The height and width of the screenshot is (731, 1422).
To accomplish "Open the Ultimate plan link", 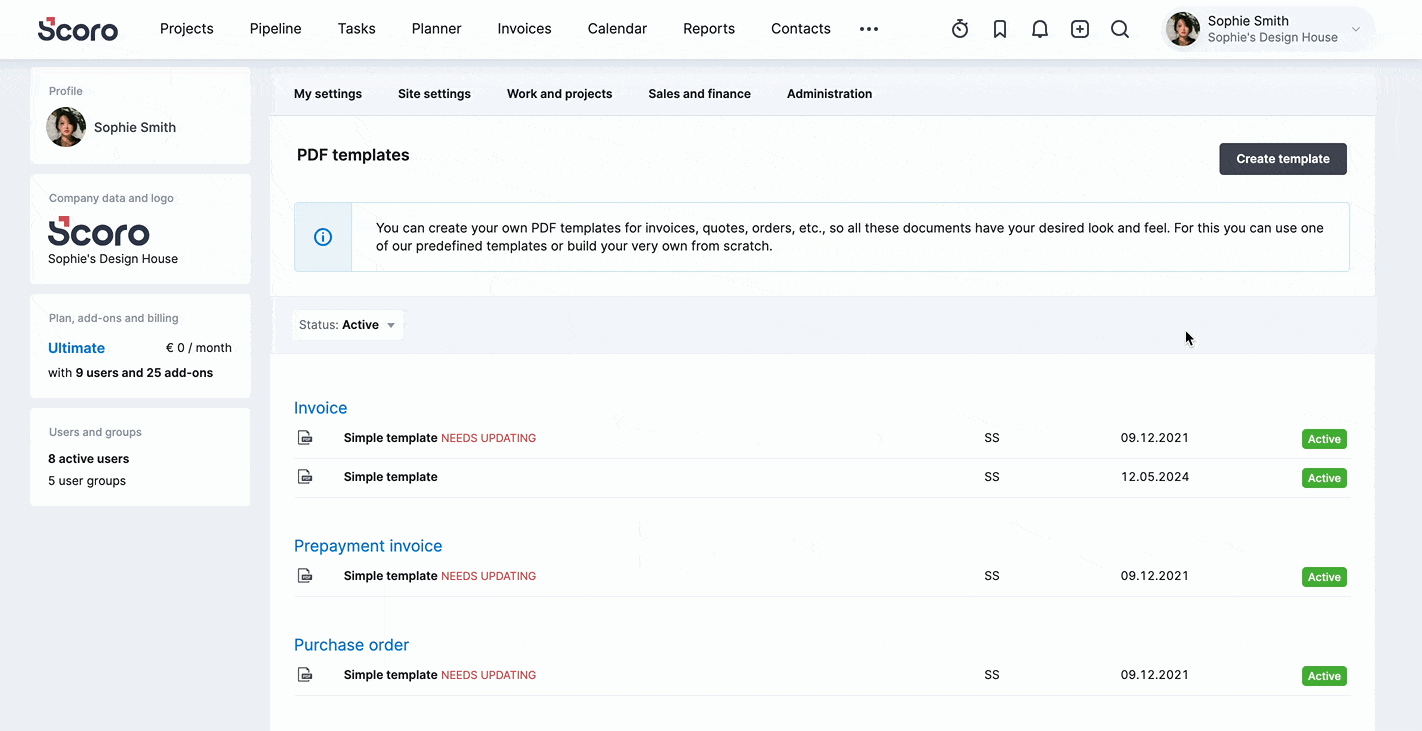I will [x=76, y=348].
